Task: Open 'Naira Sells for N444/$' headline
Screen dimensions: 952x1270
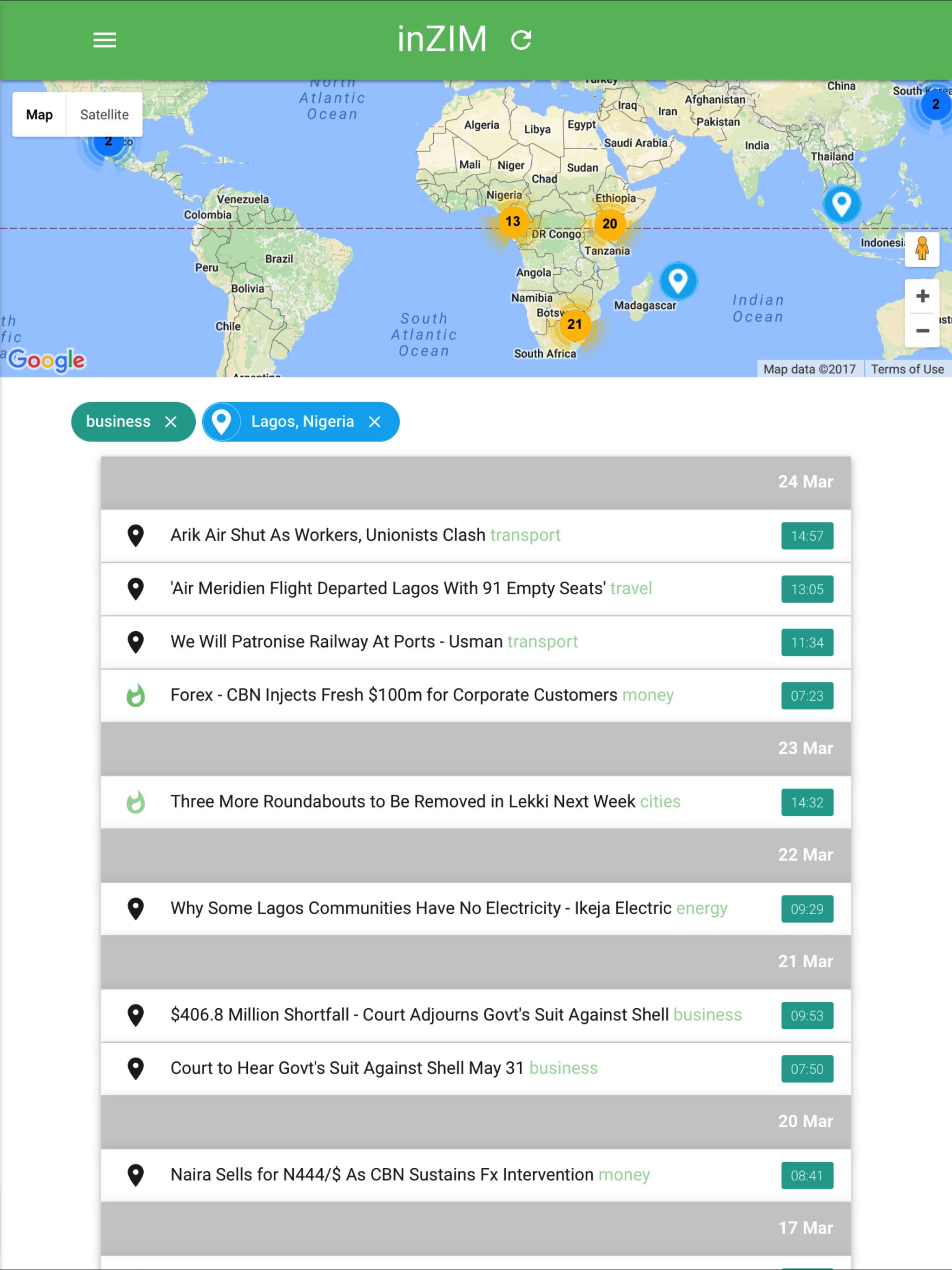Action: tap(382, 1175)
